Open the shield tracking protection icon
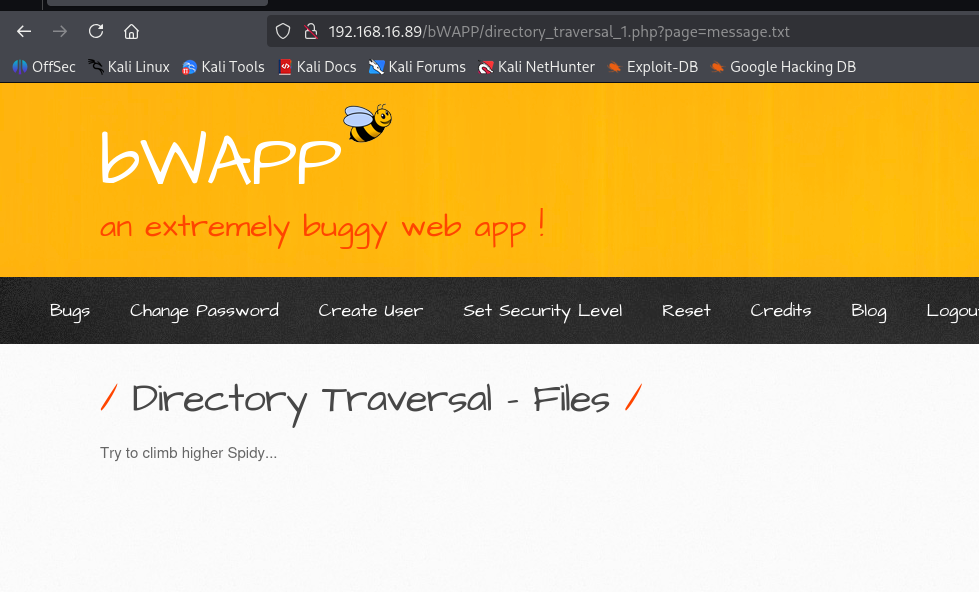Image resolution: width=979 pixels, height=592 pixels. [x=283, y=31]
